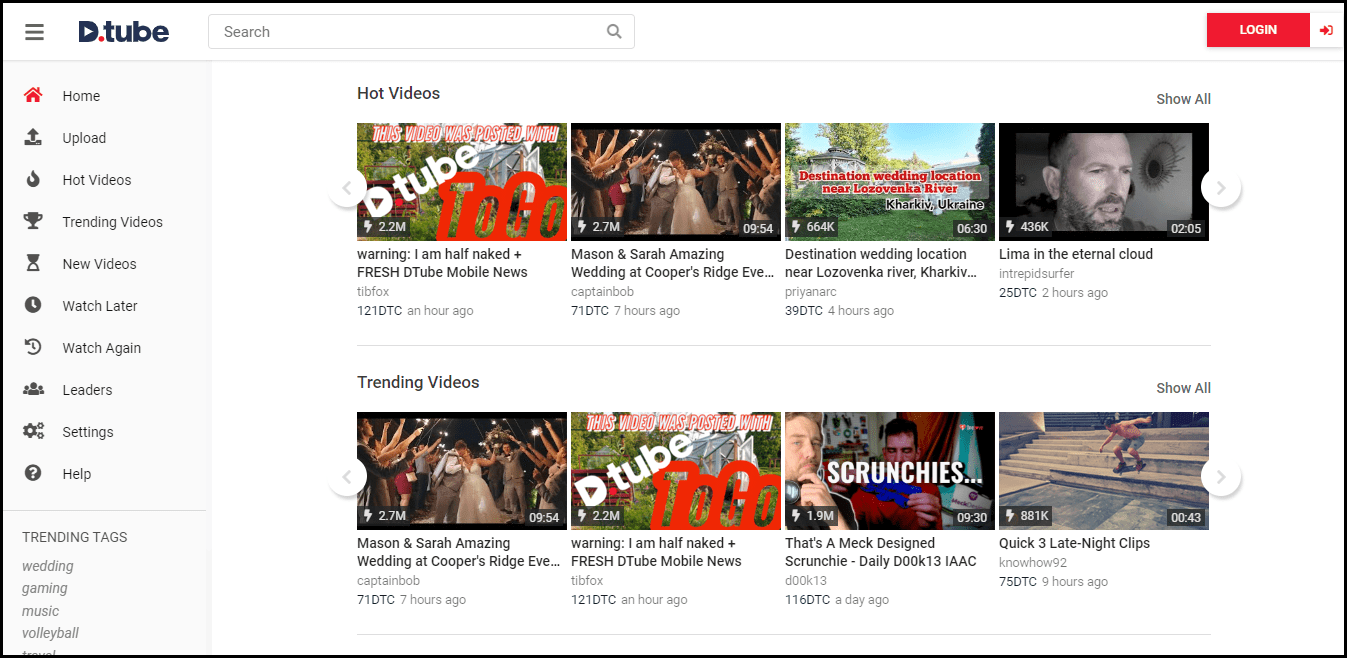1347x658 pixels.
Task: Select the wedding trending tag
Action: [47, 565]
